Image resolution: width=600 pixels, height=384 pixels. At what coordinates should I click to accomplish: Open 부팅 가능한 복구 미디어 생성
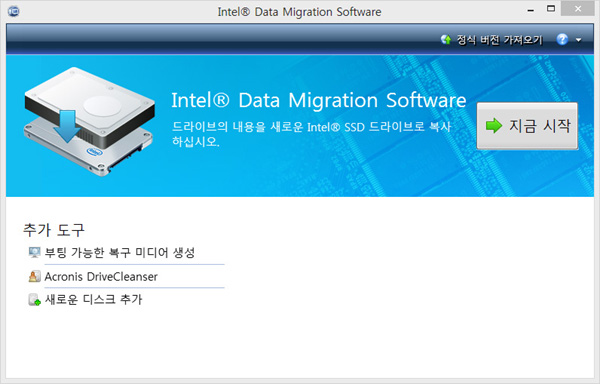click(x=120, y=252)
